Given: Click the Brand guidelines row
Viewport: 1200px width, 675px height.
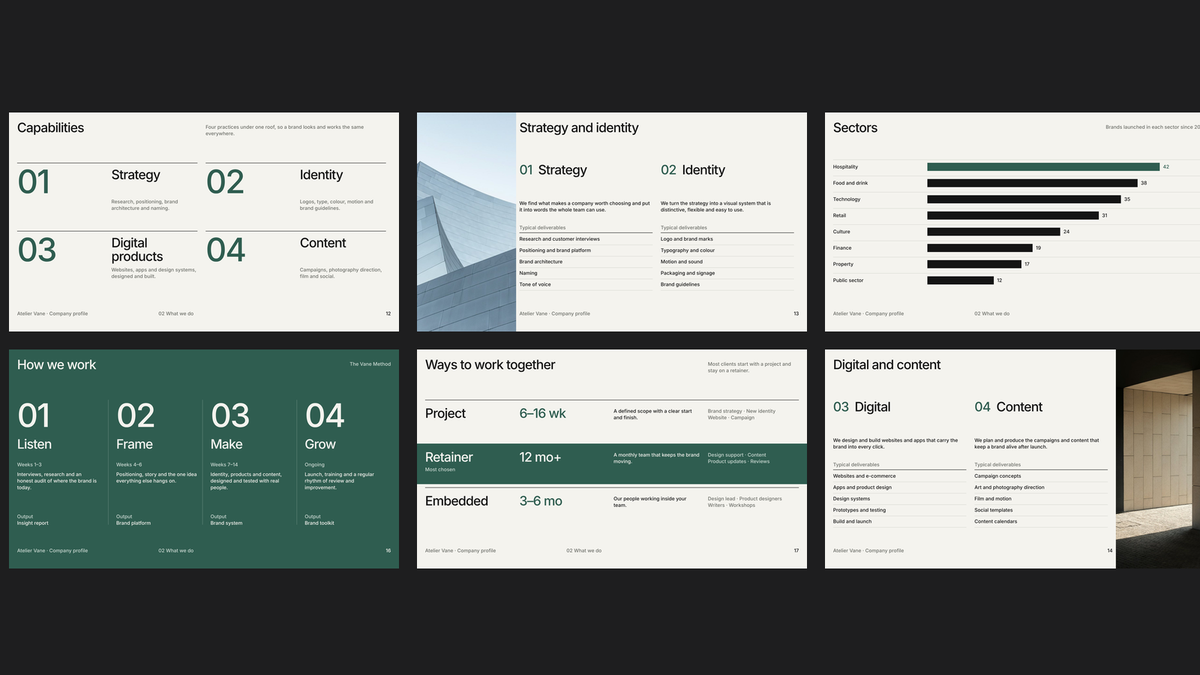Looking at the screenshot, I should click(x=727, y=284).
